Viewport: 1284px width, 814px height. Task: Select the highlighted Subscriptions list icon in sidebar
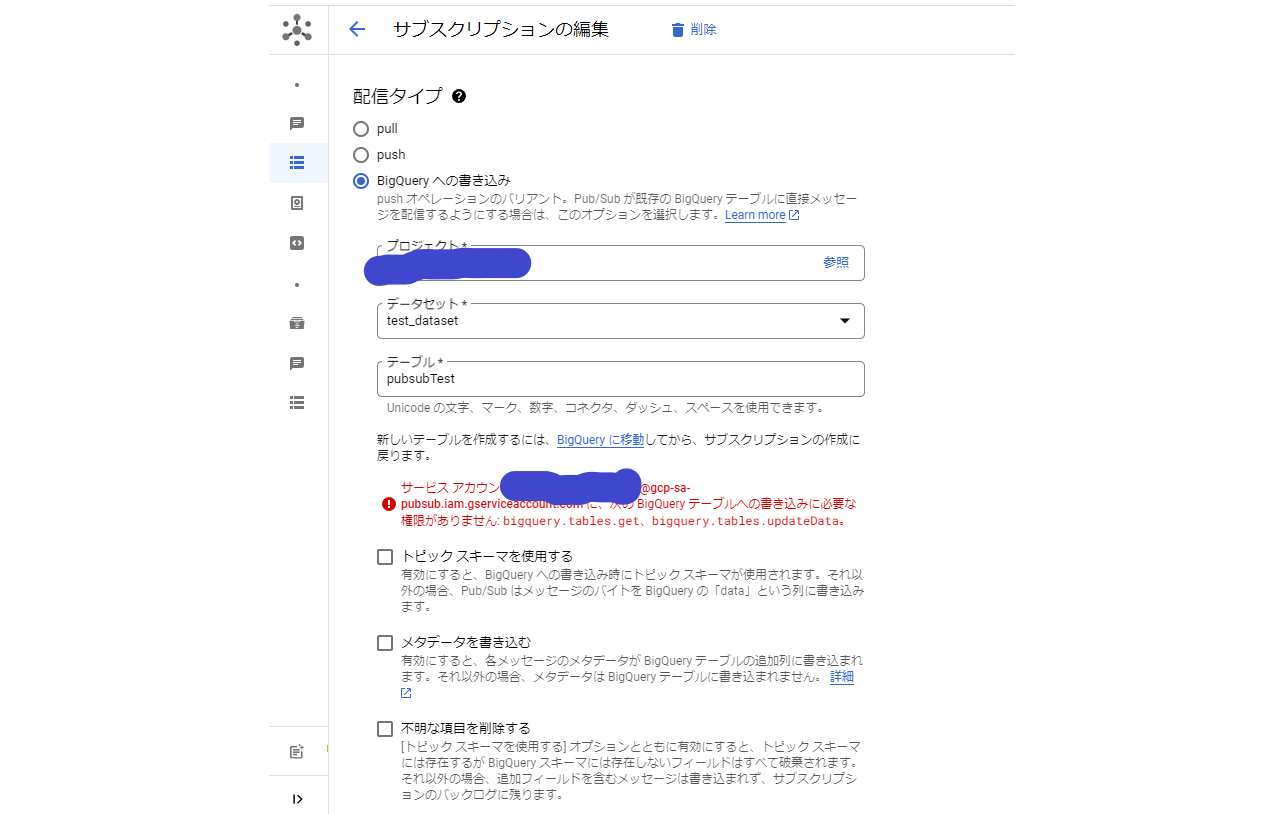coord(297,162)
